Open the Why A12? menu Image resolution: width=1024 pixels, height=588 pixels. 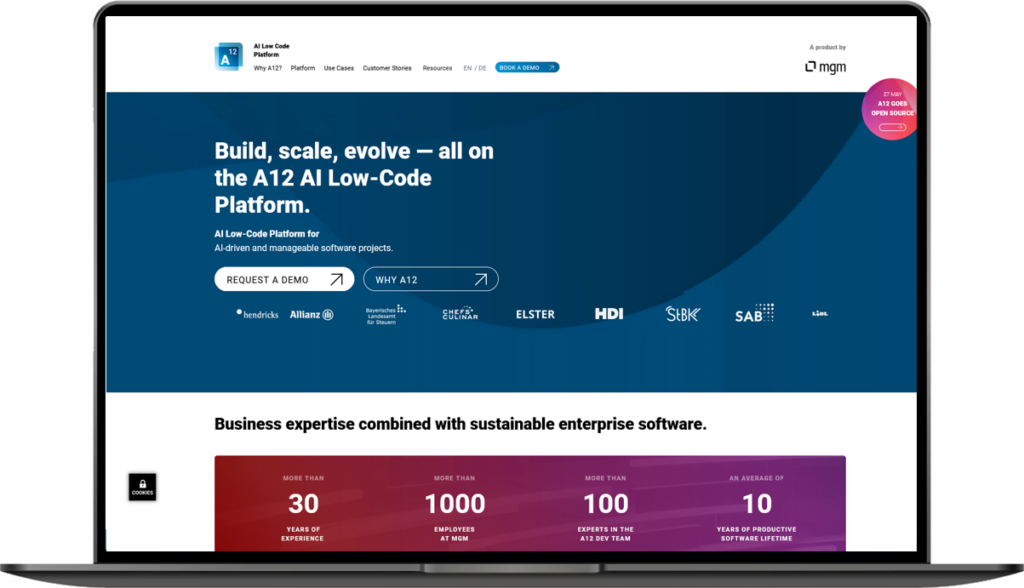pos(268,68)
